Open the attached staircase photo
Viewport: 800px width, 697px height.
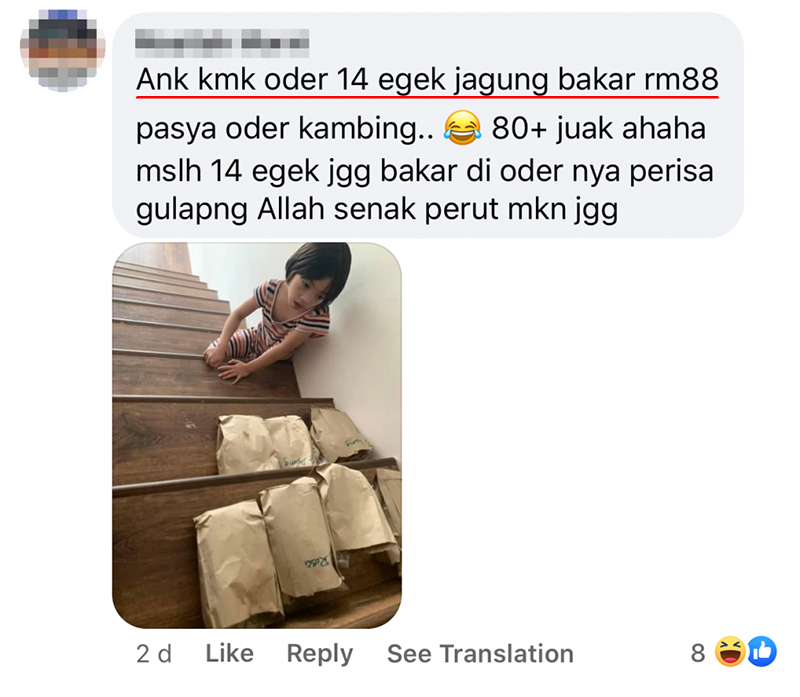(x=257, y=435)
